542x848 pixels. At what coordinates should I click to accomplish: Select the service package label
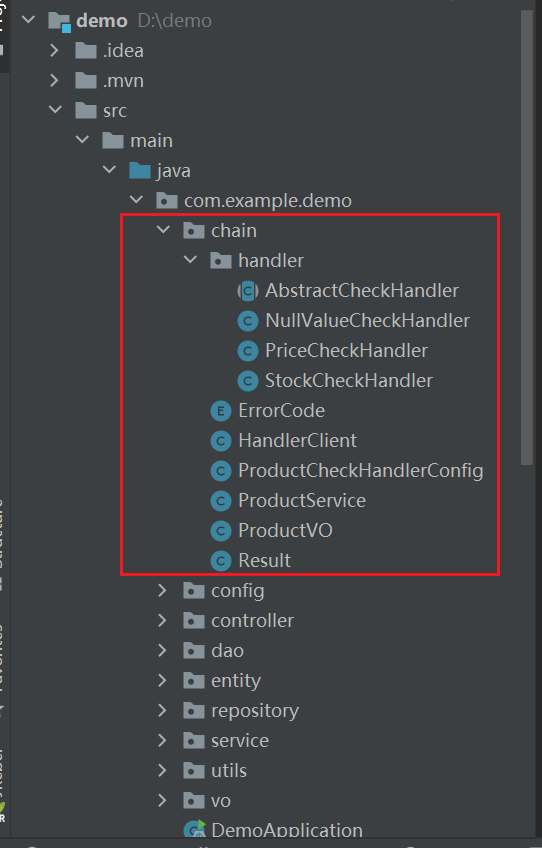tap(240, 740)
